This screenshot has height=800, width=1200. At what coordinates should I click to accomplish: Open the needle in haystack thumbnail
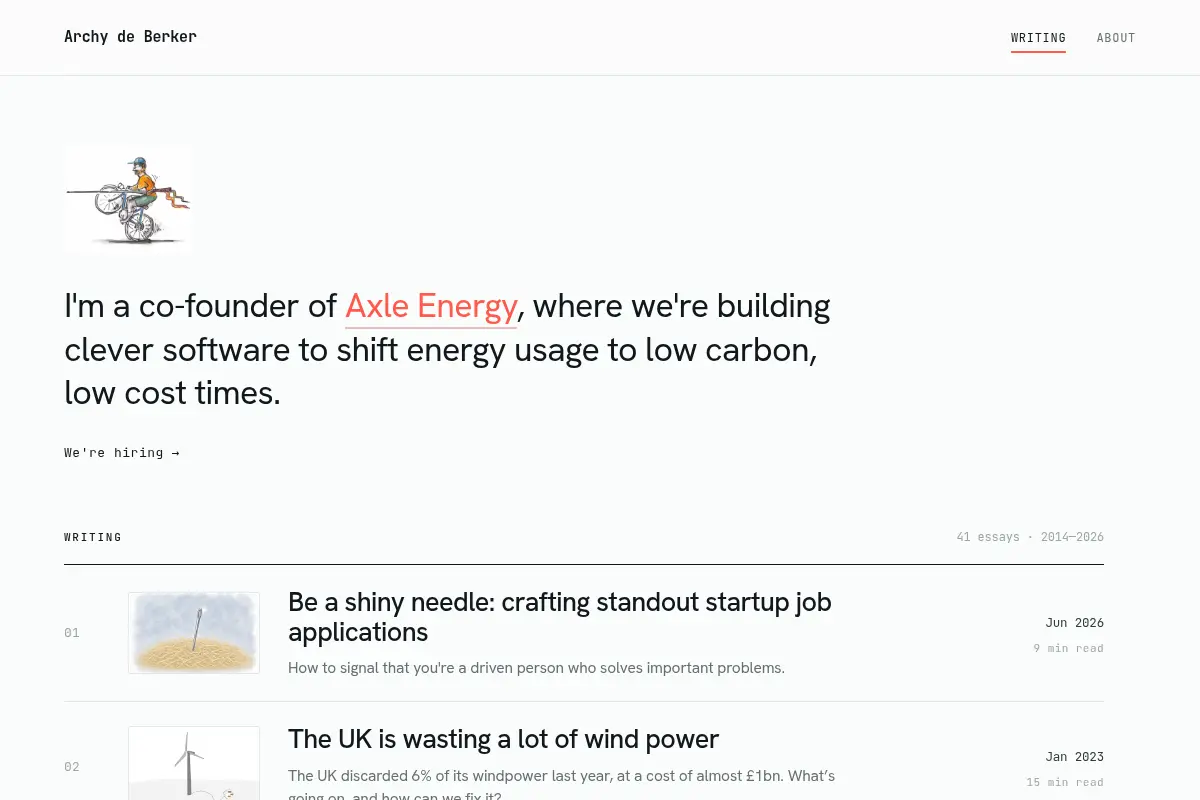(x=194, y=632)
